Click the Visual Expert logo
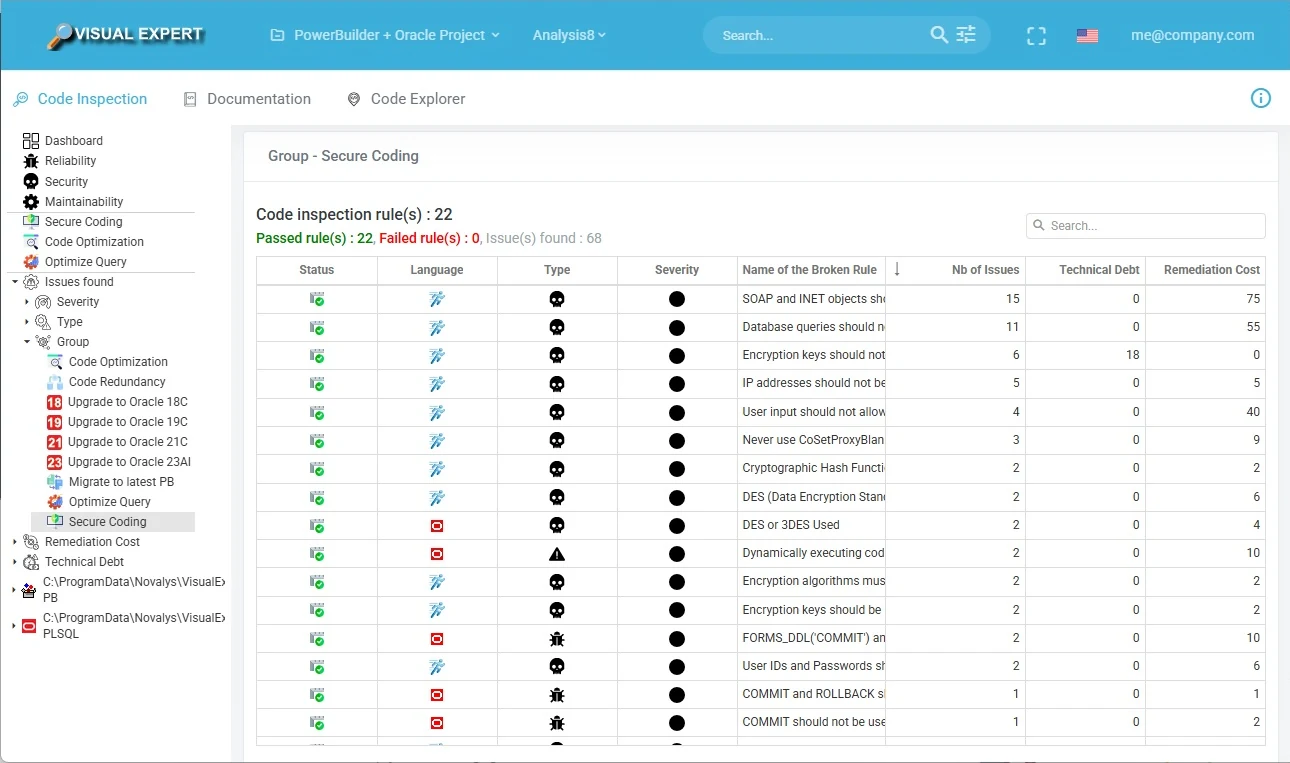Viewport: 1290px width, 763px height. coord(125,35)
